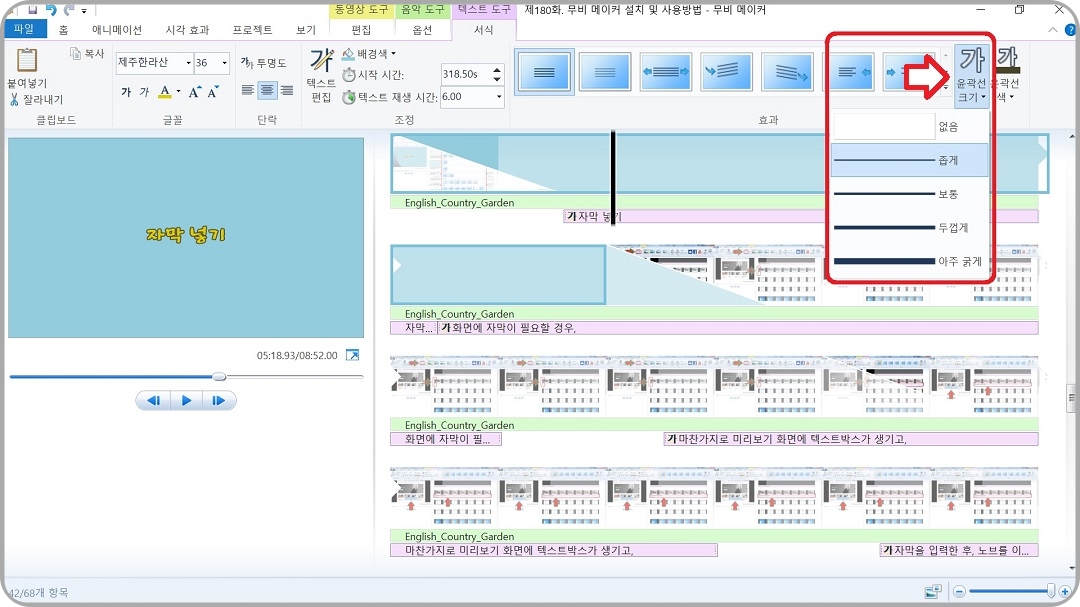Click the Undo arrow in title bar
The height and width of the screenshot is (607, 1080).
[50, 10]
